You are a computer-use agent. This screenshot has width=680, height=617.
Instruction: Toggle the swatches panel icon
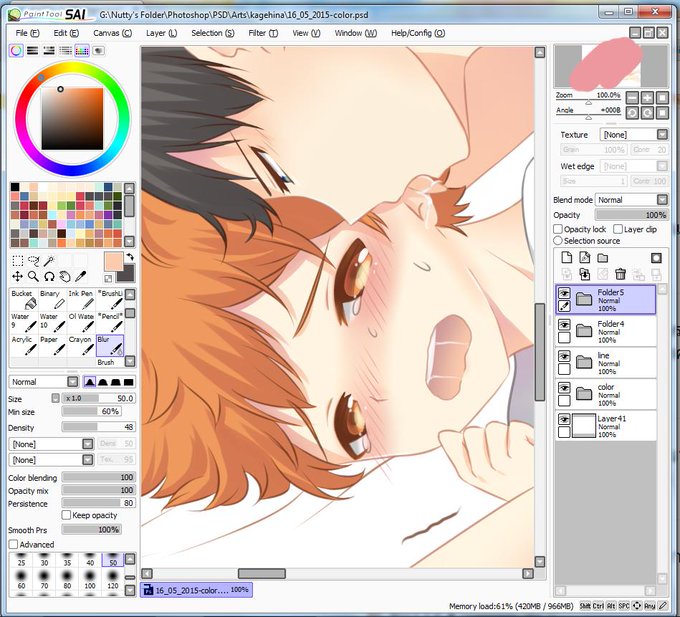(x=82, y=51)
